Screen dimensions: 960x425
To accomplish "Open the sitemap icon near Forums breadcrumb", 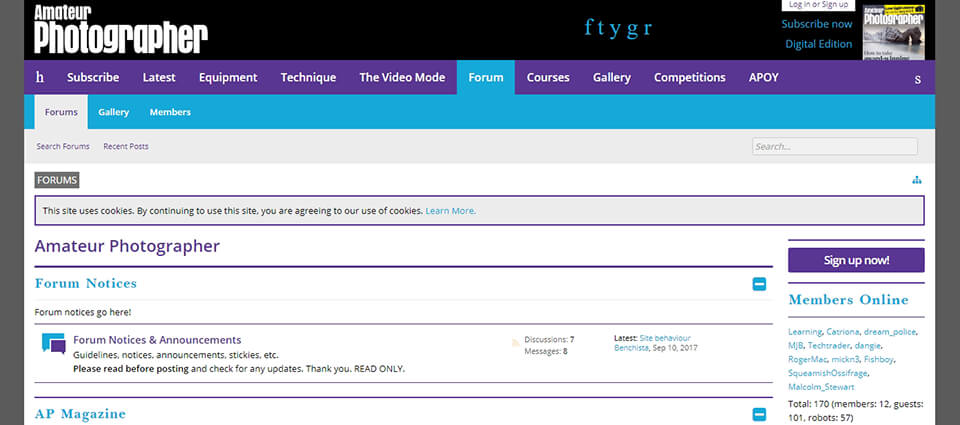I will tap(917, 180).
